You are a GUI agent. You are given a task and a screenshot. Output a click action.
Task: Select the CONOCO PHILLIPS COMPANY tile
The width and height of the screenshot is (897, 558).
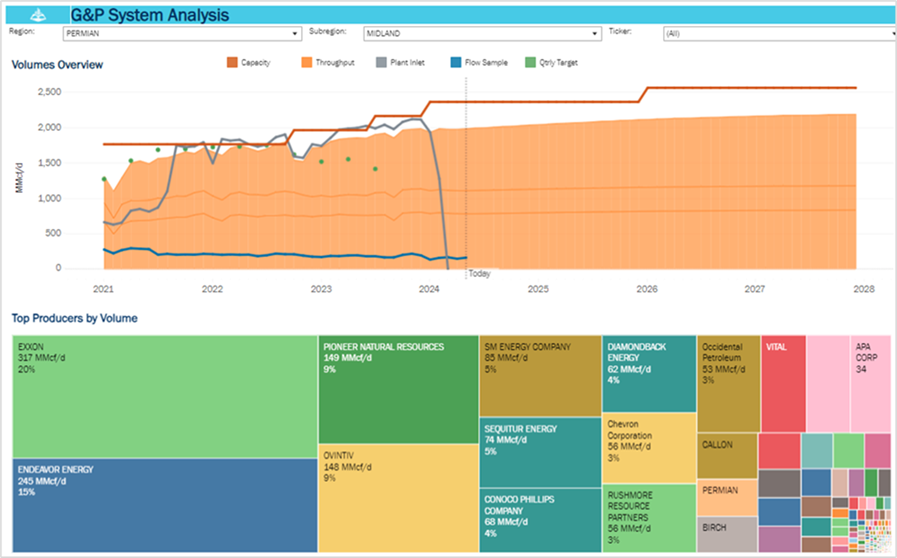pos(540,520)
